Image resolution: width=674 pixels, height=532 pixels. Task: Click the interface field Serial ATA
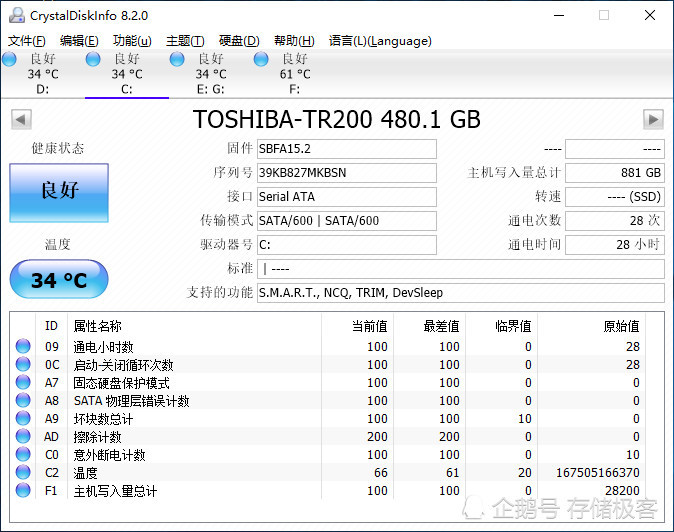tap(347, 197)
